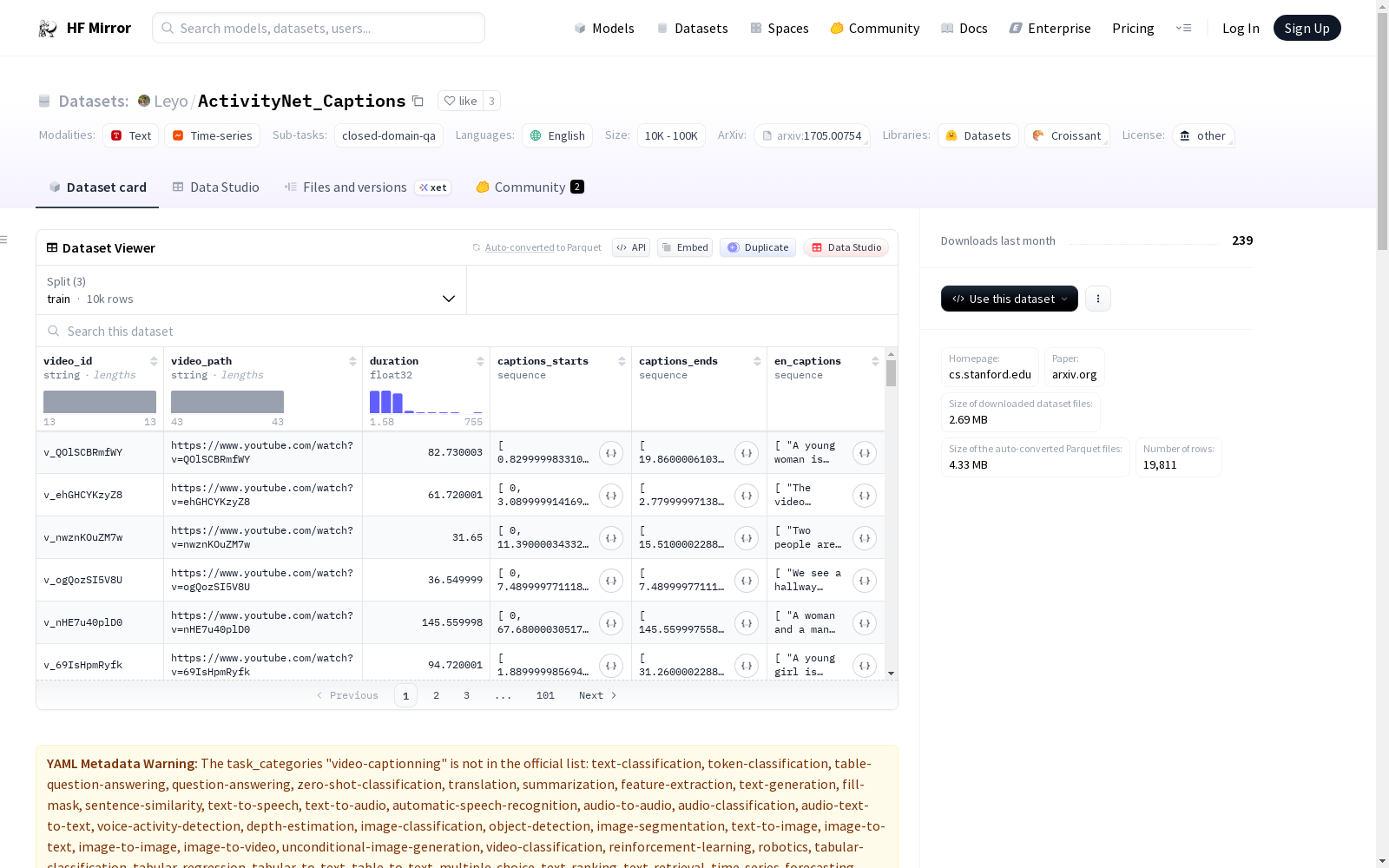Expand captions_ends cell for v_QOlSCBRmfWY
This screenshot has width=1389, height=868.
coord(747,453)
